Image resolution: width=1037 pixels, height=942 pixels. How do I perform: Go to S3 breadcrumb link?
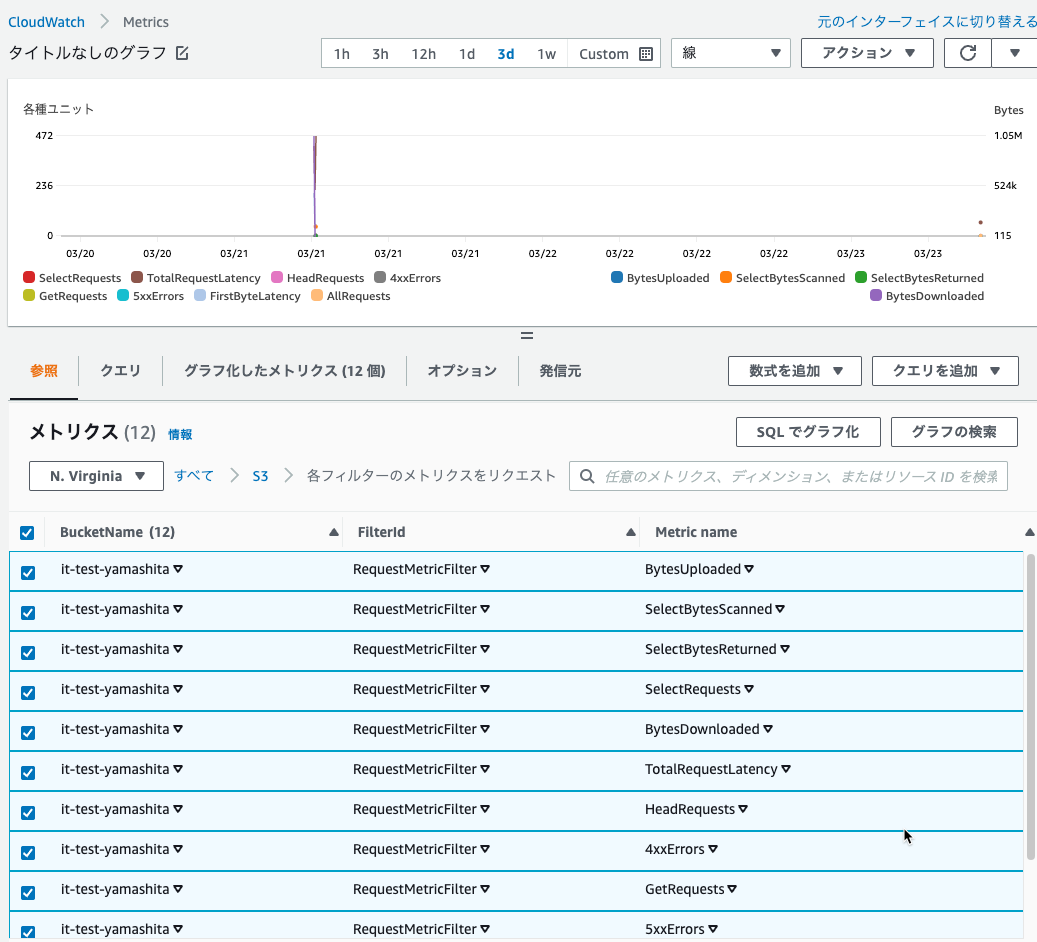tap(260, 476)
